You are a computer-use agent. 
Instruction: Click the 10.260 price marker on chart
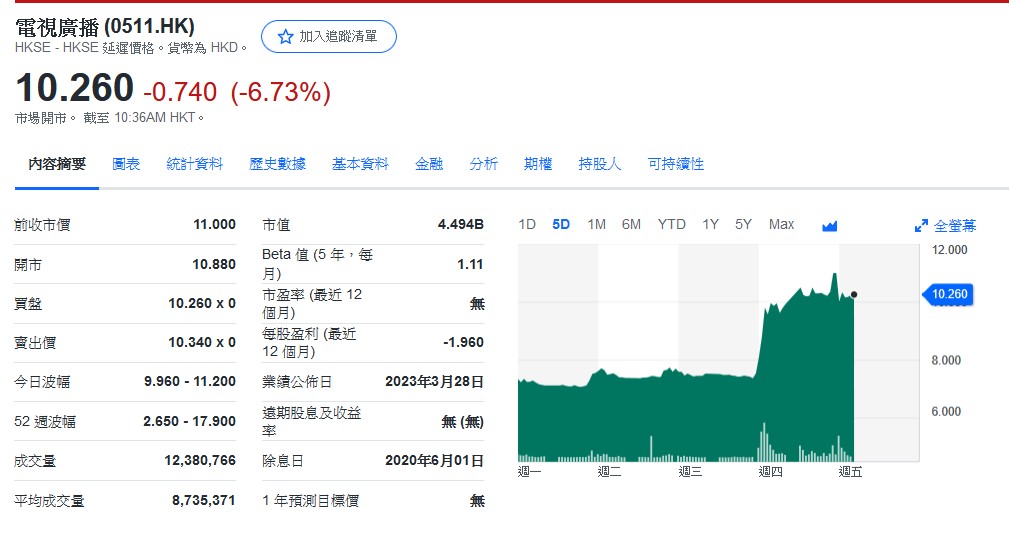click(948, 295)
